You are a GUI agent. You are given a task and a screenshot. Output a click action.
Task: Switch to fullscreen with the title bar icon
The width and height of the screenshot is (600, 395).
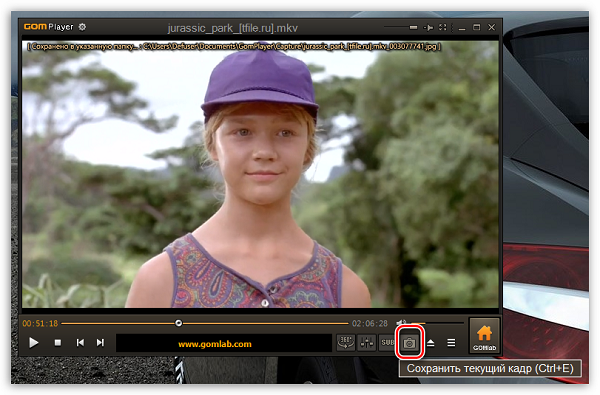[443, 27]
